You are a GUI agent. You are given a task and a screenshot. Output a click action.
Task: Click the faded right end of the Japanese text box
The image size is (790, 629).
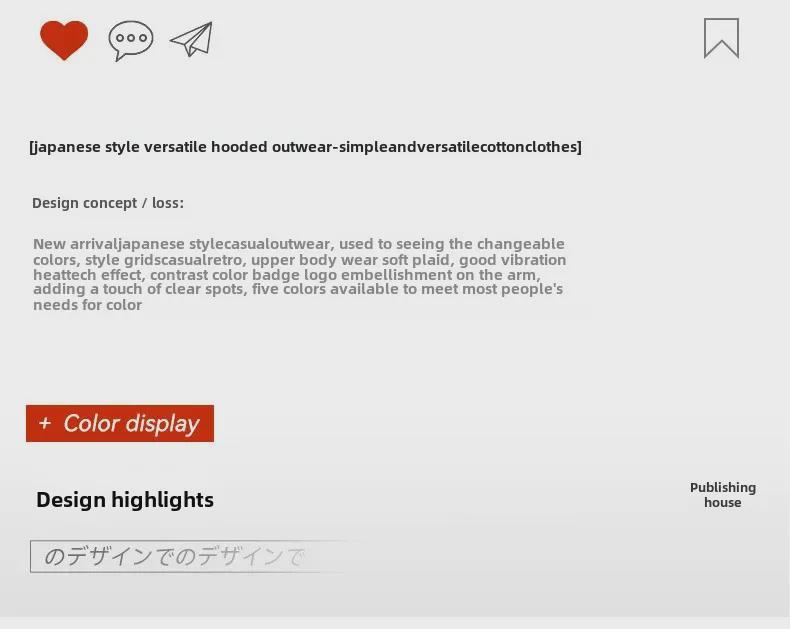point(320,557)
